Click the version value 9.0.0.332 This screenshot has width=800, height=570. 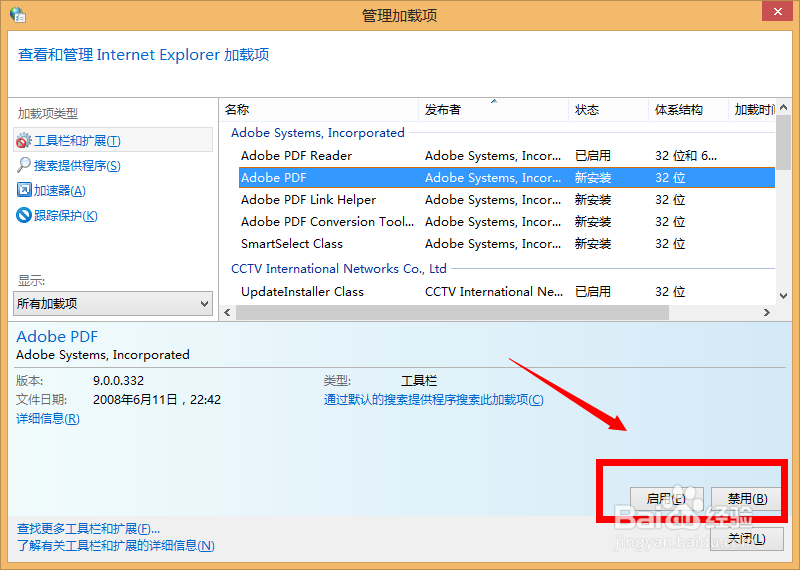point(118,381)
